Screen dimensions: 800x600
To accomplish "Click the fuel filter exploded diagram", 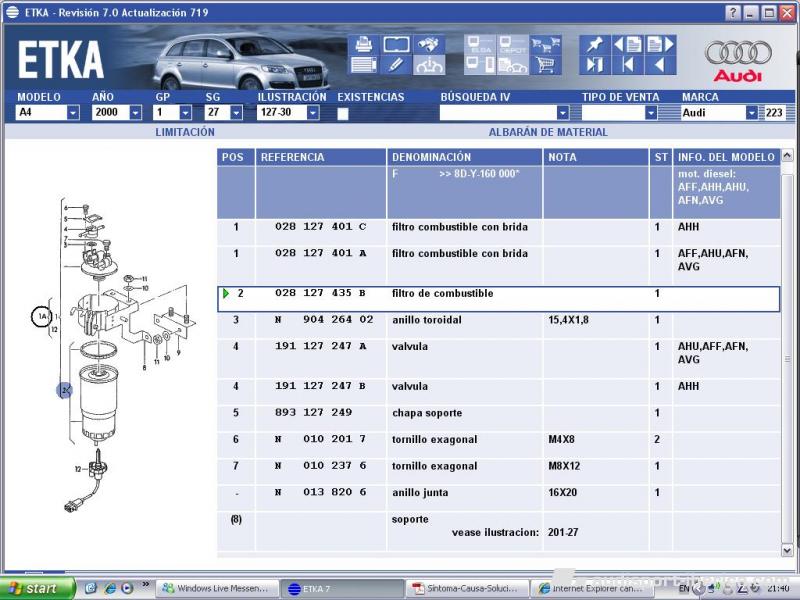I will point(113,356).
